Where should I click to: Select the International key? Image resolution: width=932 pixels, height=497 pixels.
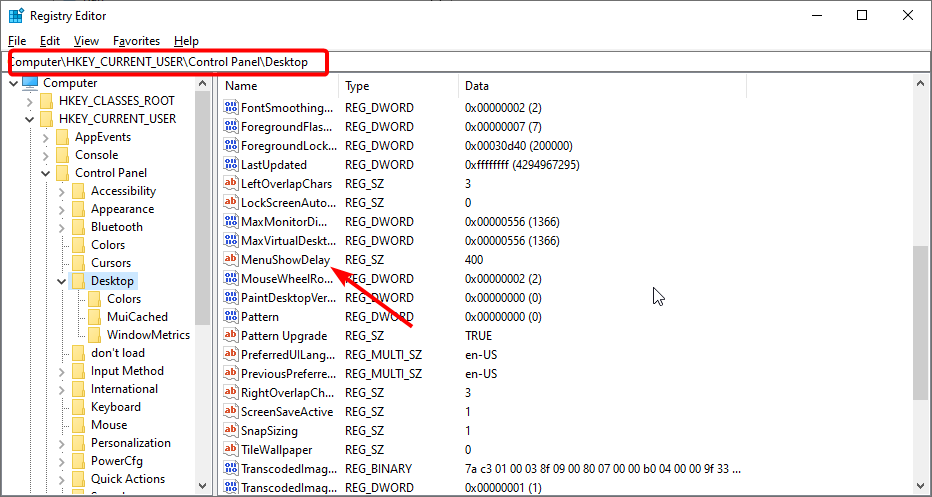pyautogui.click(x=124, y=389)
